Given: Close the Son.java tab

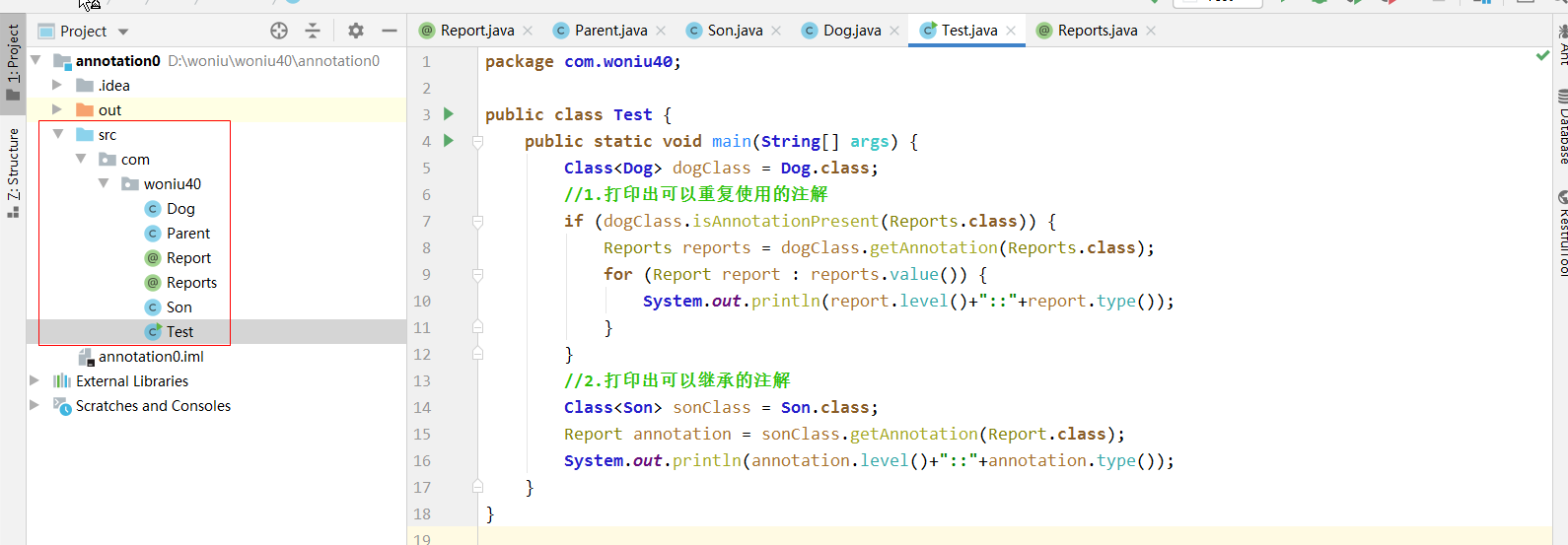Looking at the screenshot, I should pos(776,31).
